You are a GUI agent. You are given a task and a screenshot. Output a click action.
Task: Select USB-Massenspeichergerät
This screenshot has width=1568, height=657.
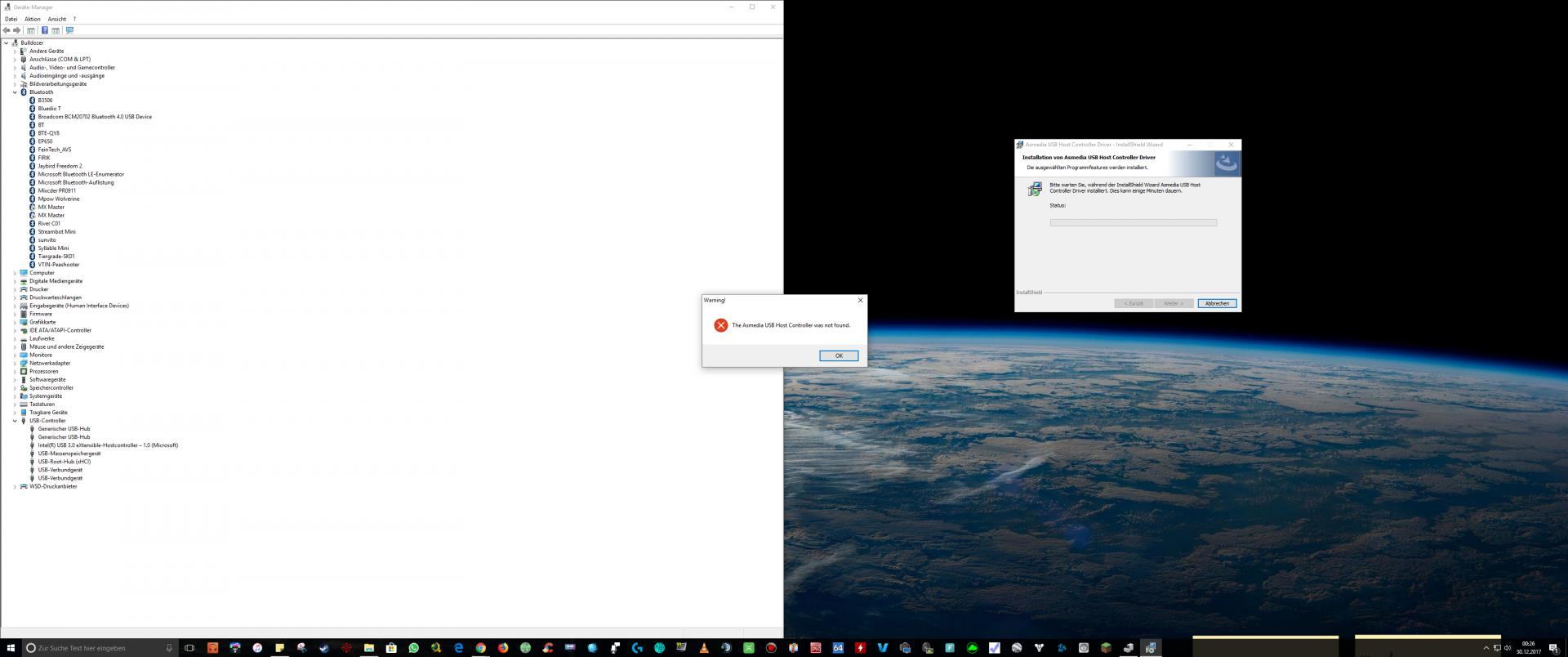pyautogui.click(x=69, y=454)
